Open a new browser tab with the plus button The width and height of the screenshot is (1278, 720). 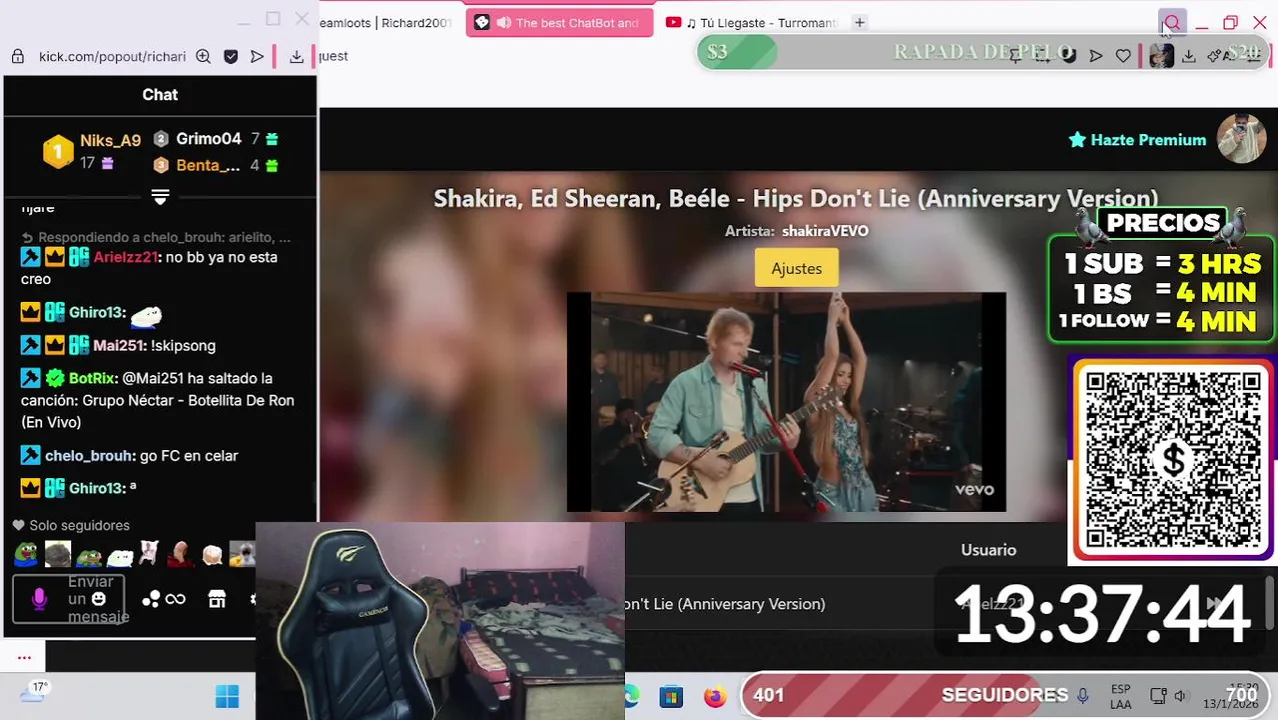click(x=859, y=22)
